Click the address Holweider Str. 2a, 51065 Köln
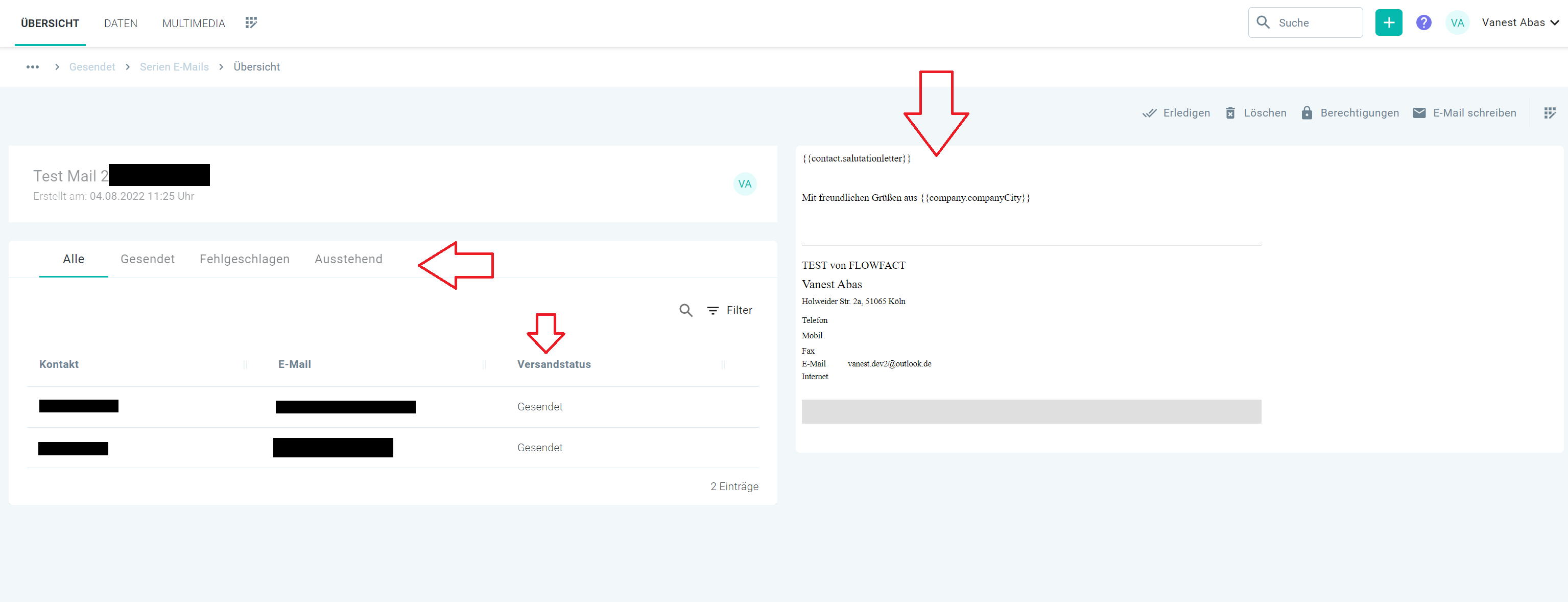The image size is (1568, 602). (853, 302)
